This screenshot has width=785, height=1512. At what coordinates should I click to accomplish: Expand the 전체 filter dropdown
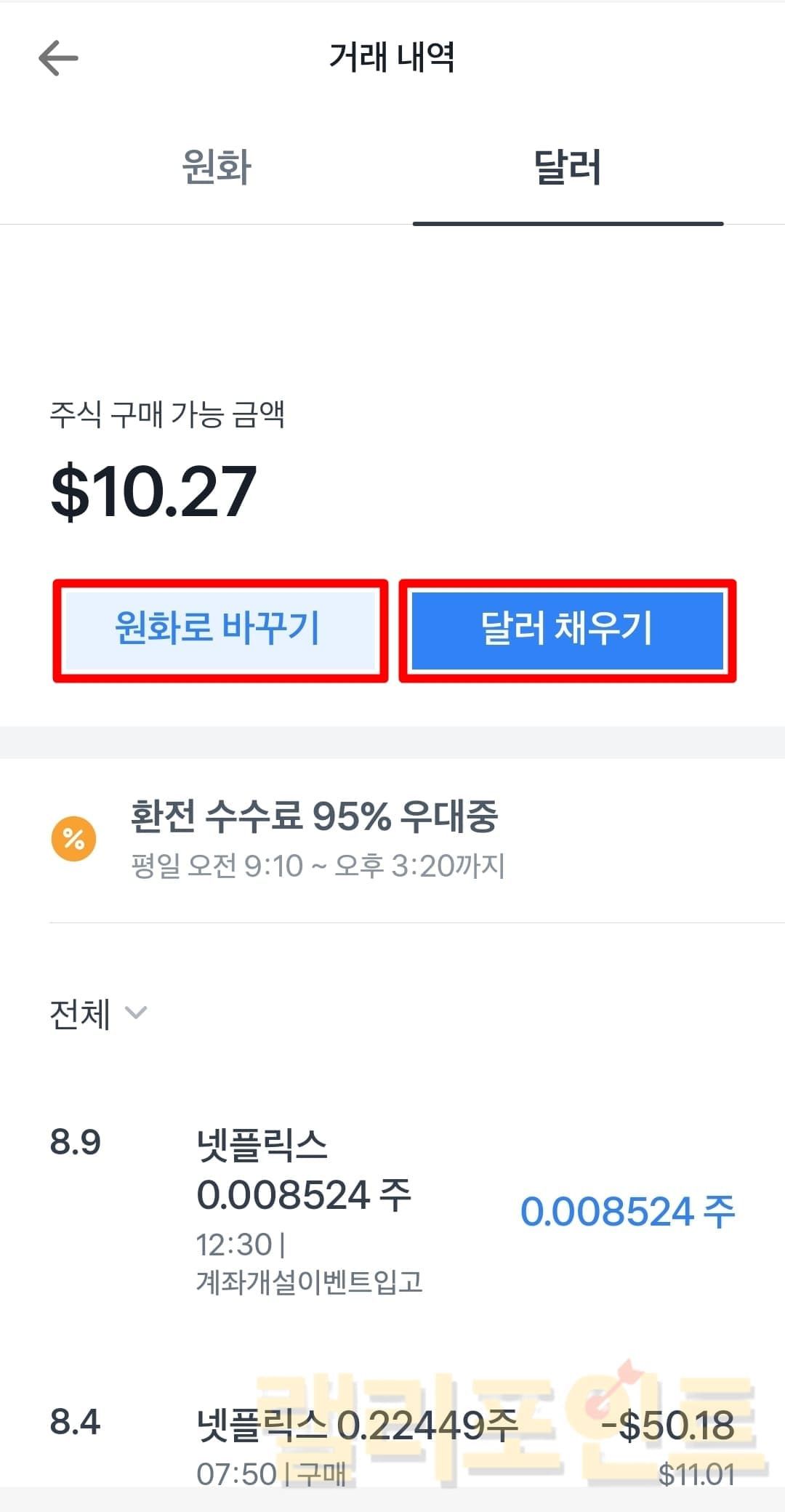[x=80, y=1014]
